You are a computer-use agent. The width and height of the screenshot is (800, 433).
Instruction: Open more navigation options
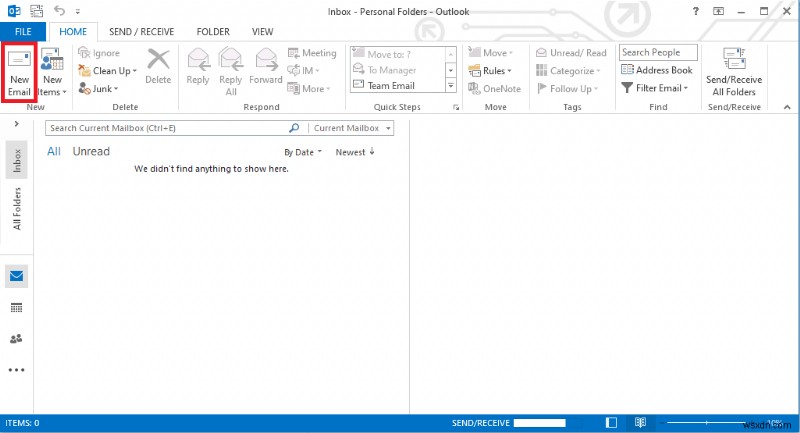16,370
